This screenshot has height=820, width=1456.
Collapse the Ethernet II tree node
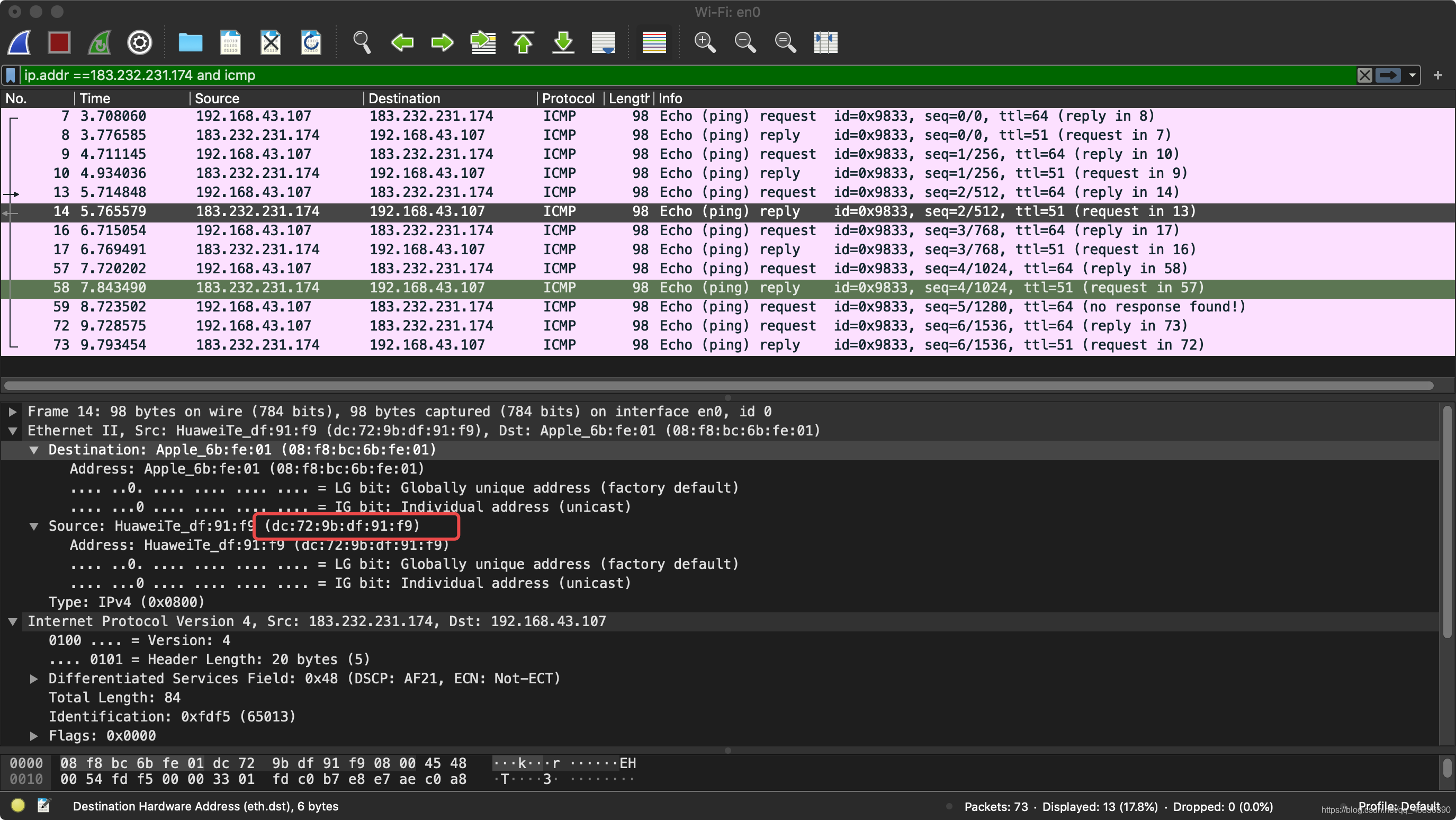coord(12,431)
